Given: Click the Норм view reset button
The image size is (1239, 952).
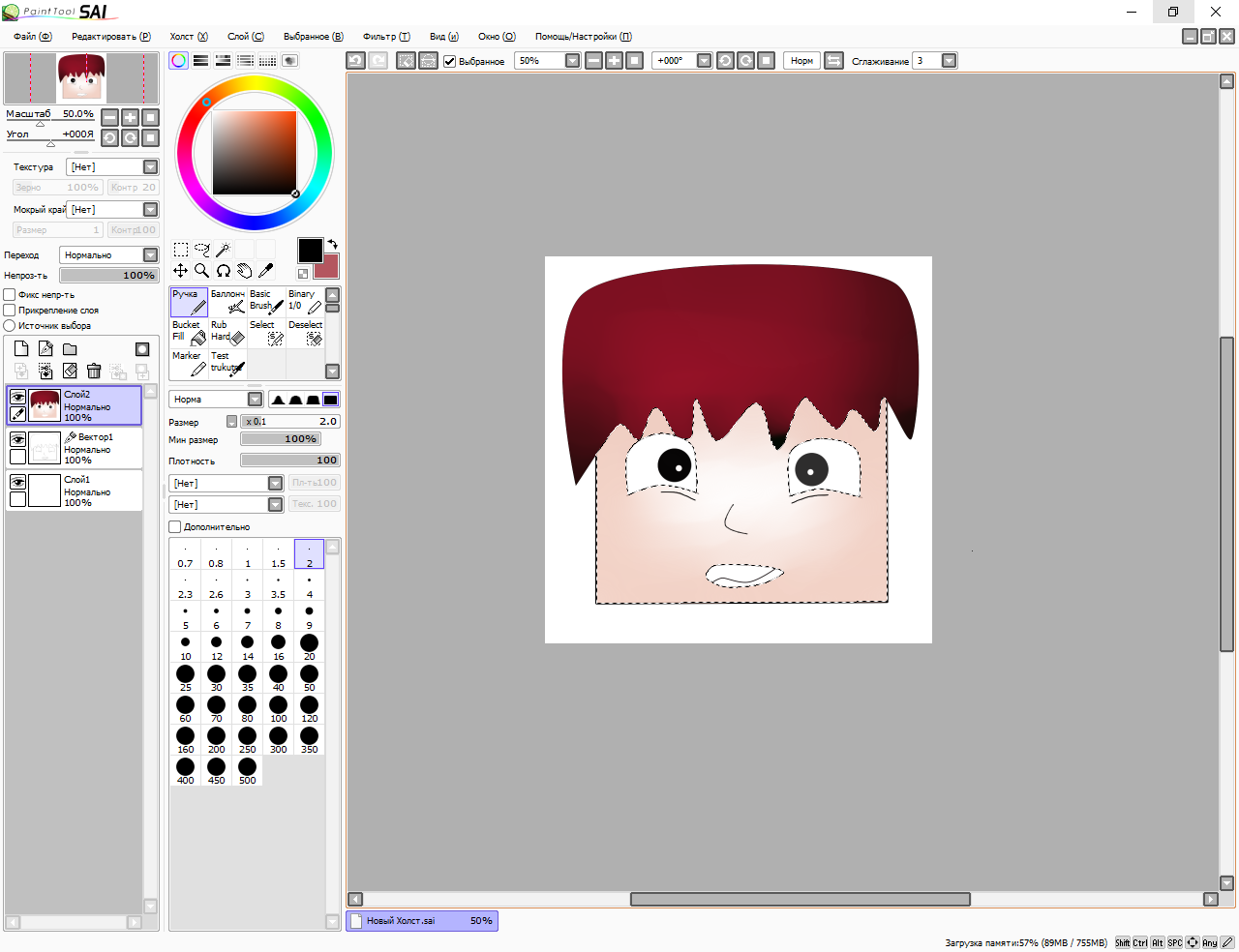Looking at the screenshot, I should [801, 61].
